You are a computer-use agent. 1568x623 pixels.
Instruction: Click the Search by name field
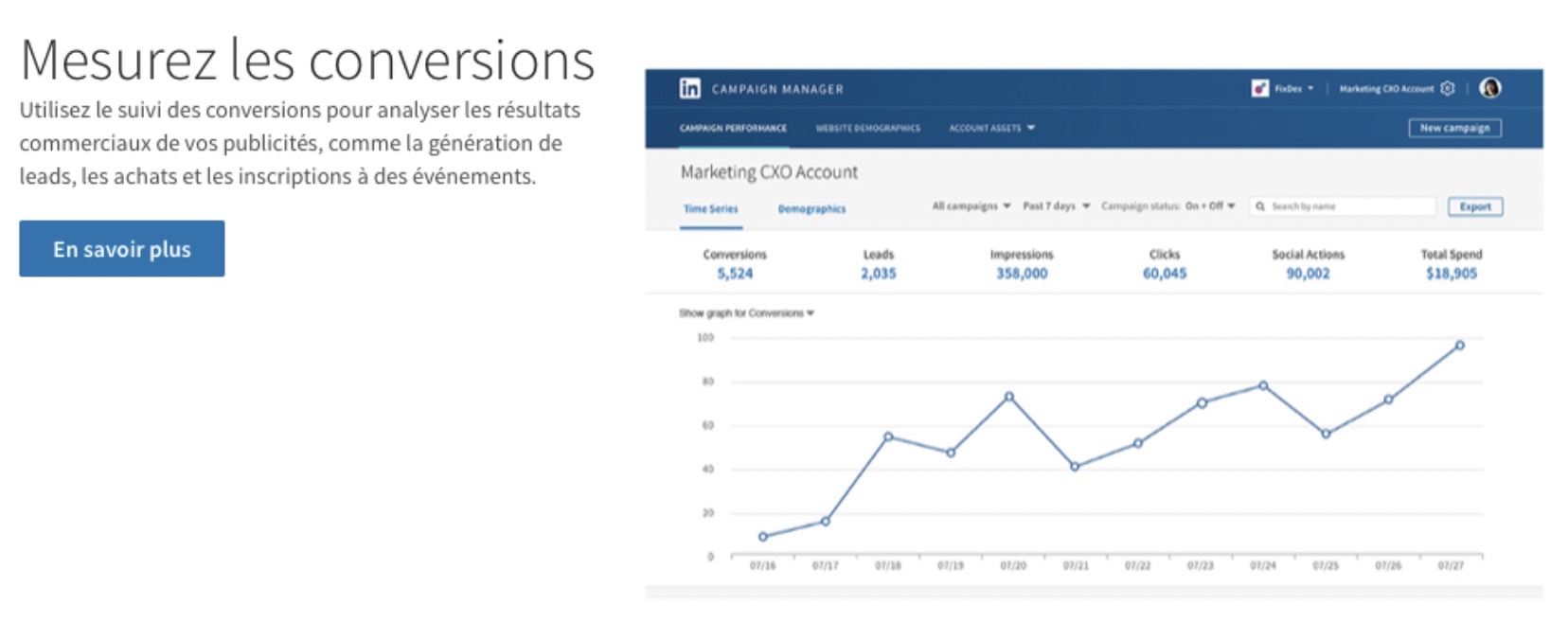click(1344, 206)
